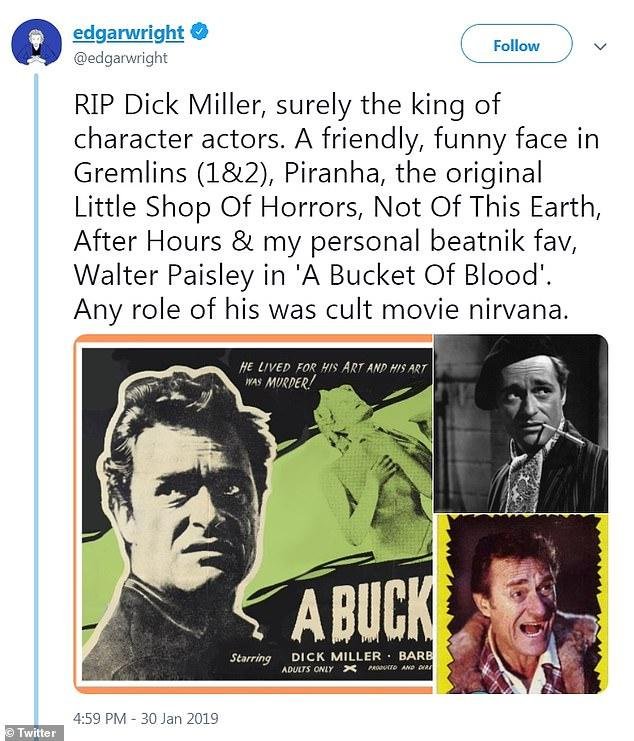Viewport: 634px width, 741px height.
Task: Click the @edgarwright handle
Action: click(120, 58)
